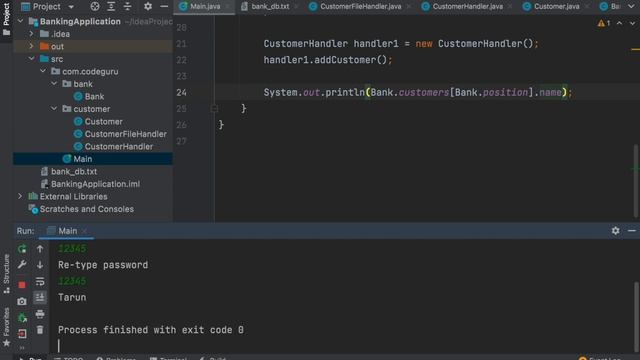Click the Exit icon in Run toolbar
The height and width of the screenshot is (360, 640).
click(x=22, y=333)
